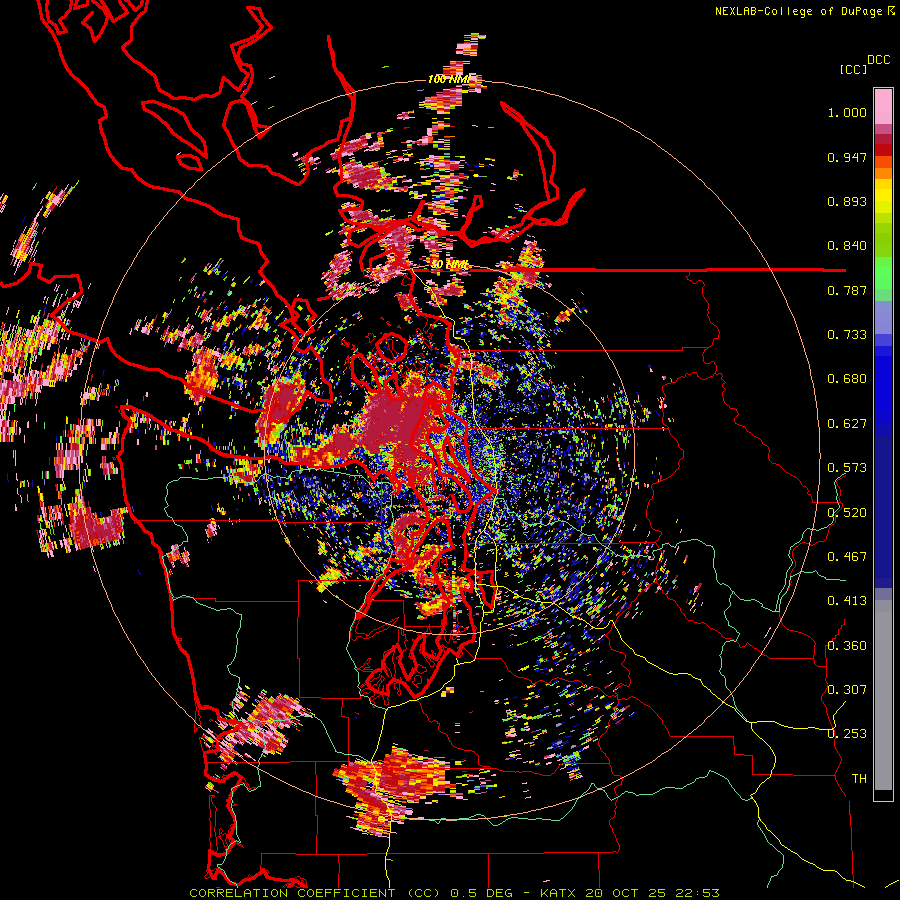Screen dimensions: 900x900
Task: Click the DCC label above the color bar
Action: pyautogui.click(x=878, y=60)
